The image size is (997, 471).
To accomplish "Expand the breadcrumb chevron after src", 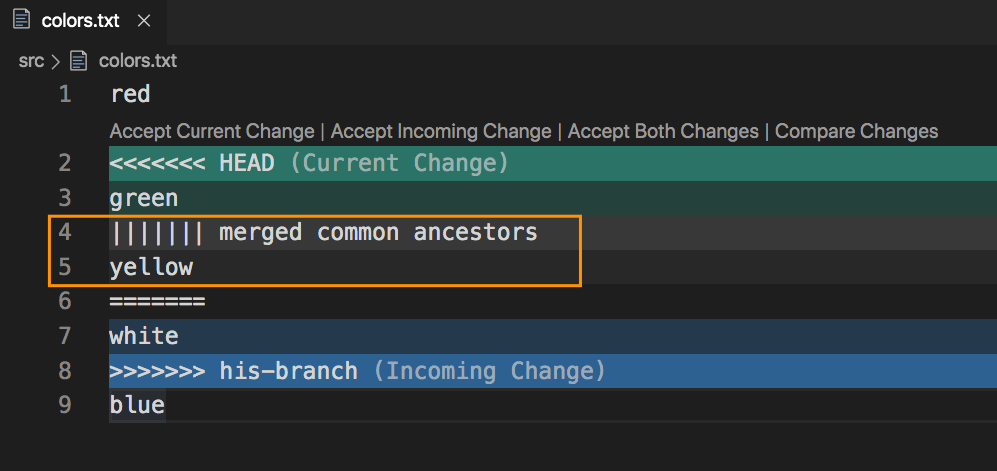I will point(56,61).
